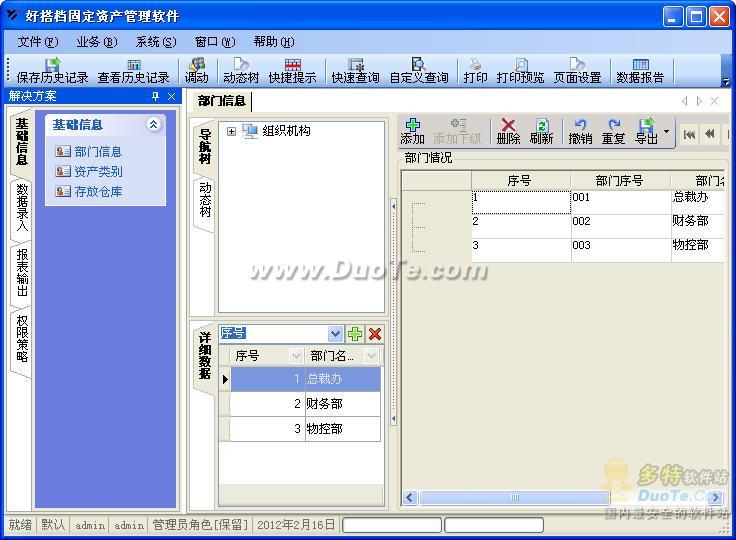Select the 总裁办 row in detail data list
This screenshot has width=736, height=540.
click(x=305, y=379)
